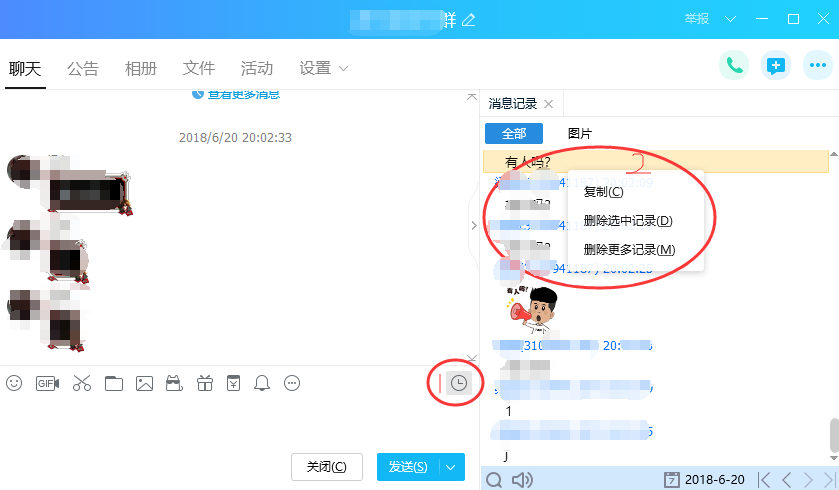Viewport: 839px width, 490px height.
Task: Open more tools ellipsis in chat toolbar
Action: tap(292, 383)
